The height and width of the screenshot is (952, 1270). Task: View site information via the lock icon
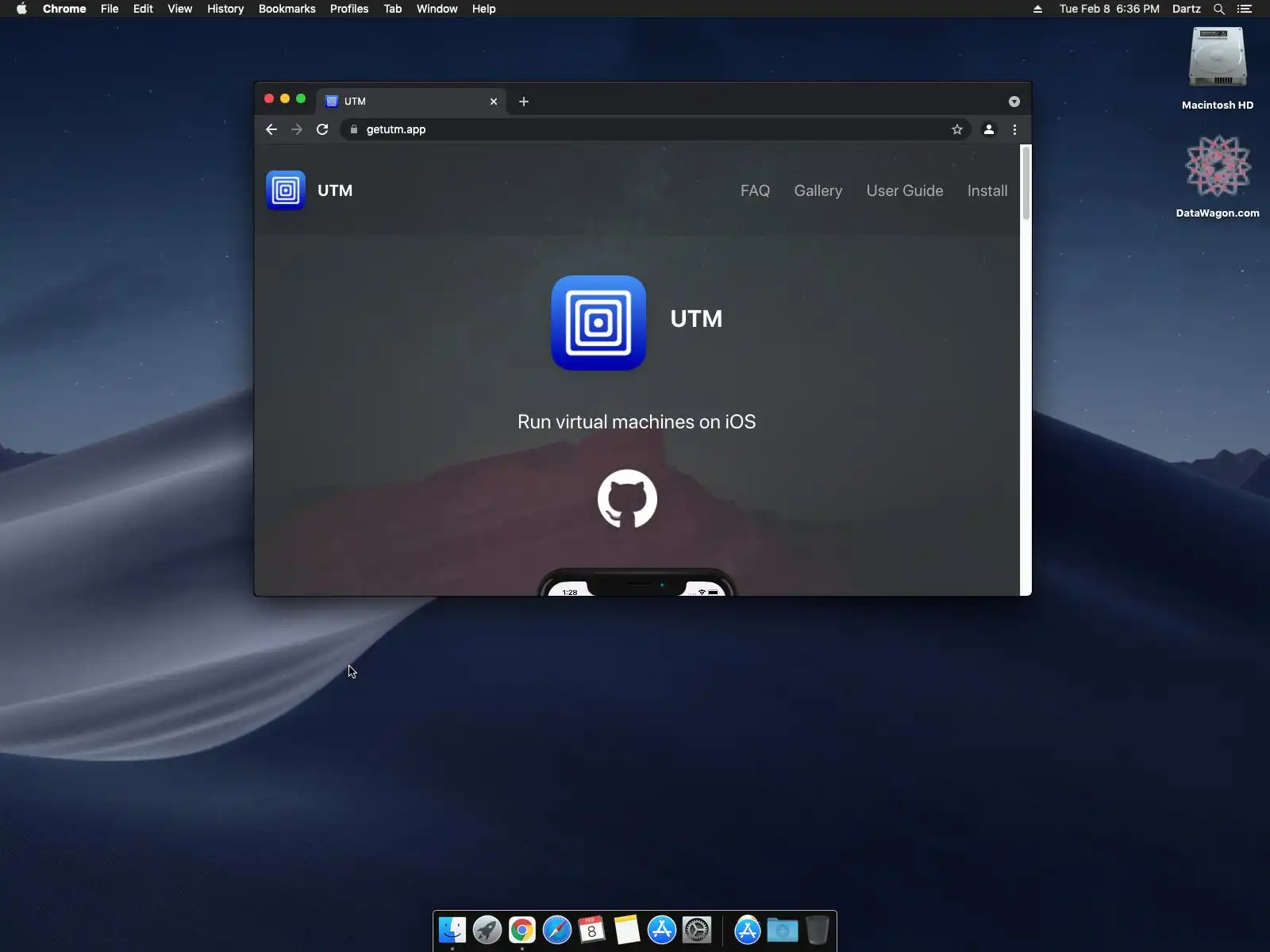click(354, 129)
